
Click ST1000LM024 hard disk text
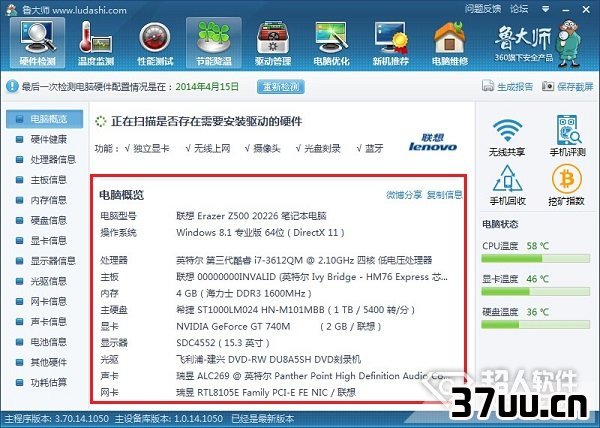[x=295, y=310]
